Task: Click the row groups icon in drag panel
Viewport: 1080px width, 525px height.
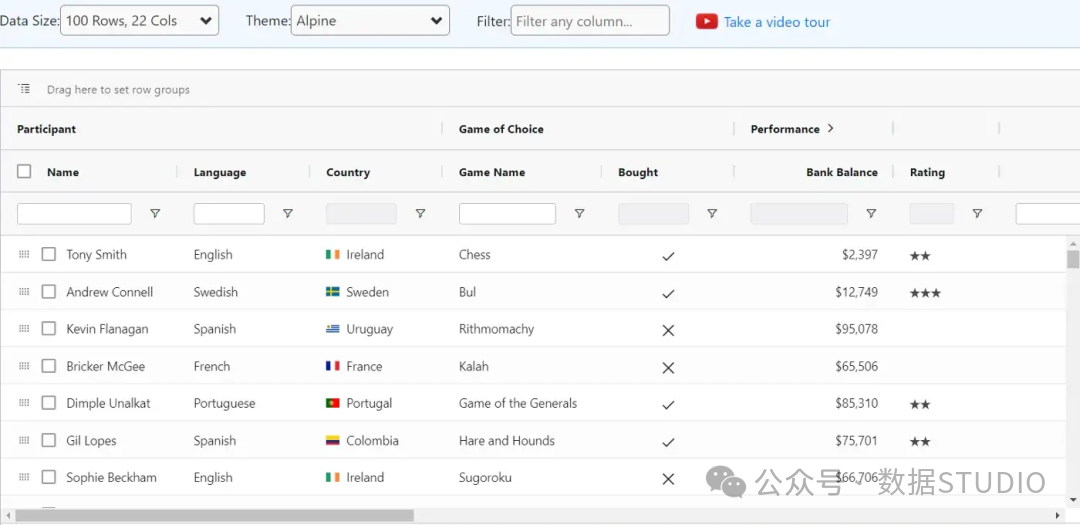Action: click(x=24, y=89)
